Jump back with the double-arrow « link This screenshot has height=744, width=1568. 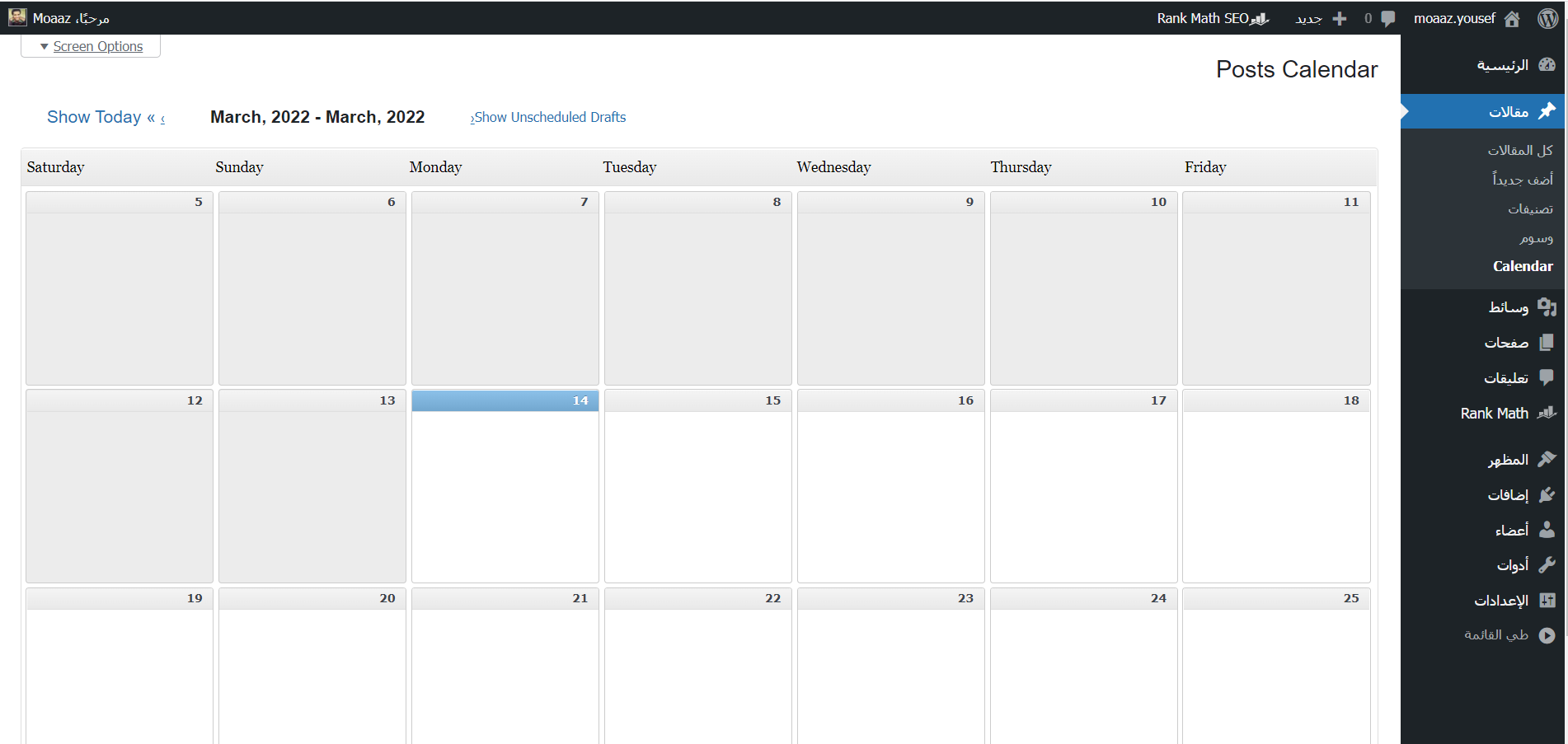point(151,117)
